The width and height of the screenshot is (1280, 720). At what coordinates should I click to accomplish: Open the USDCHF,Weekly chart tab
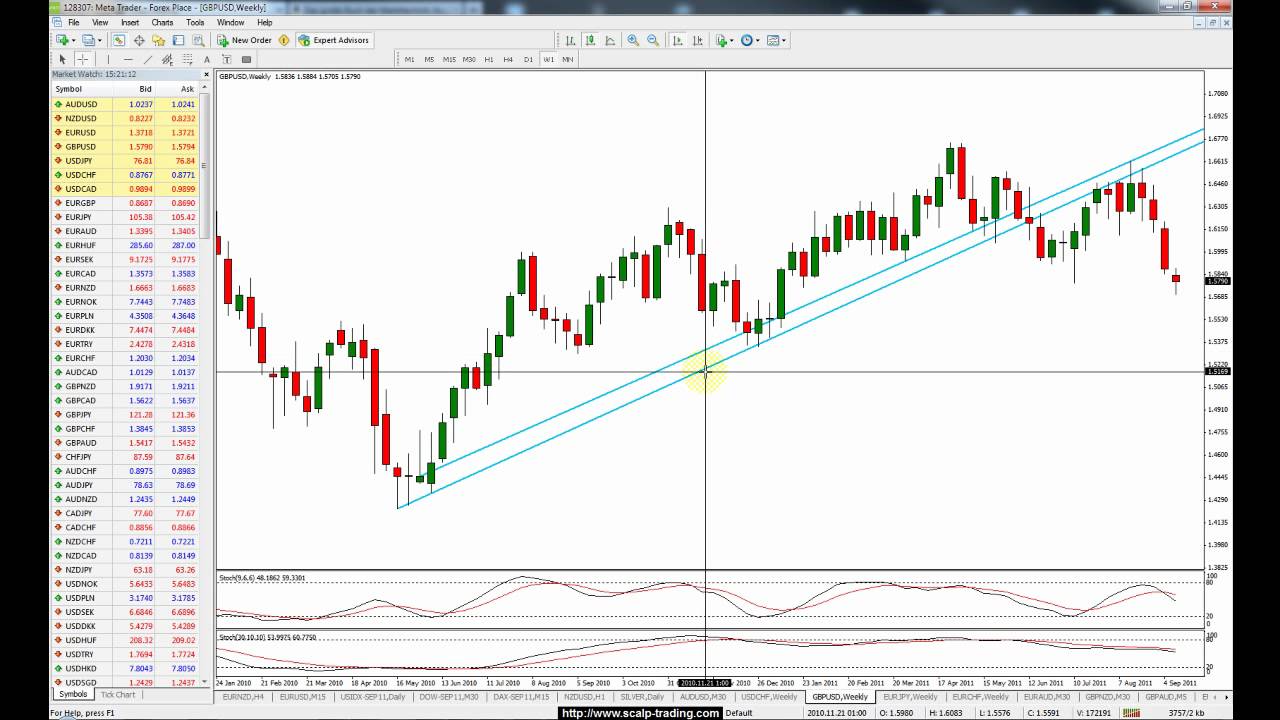pyautogui.click(x=770, y=696)
